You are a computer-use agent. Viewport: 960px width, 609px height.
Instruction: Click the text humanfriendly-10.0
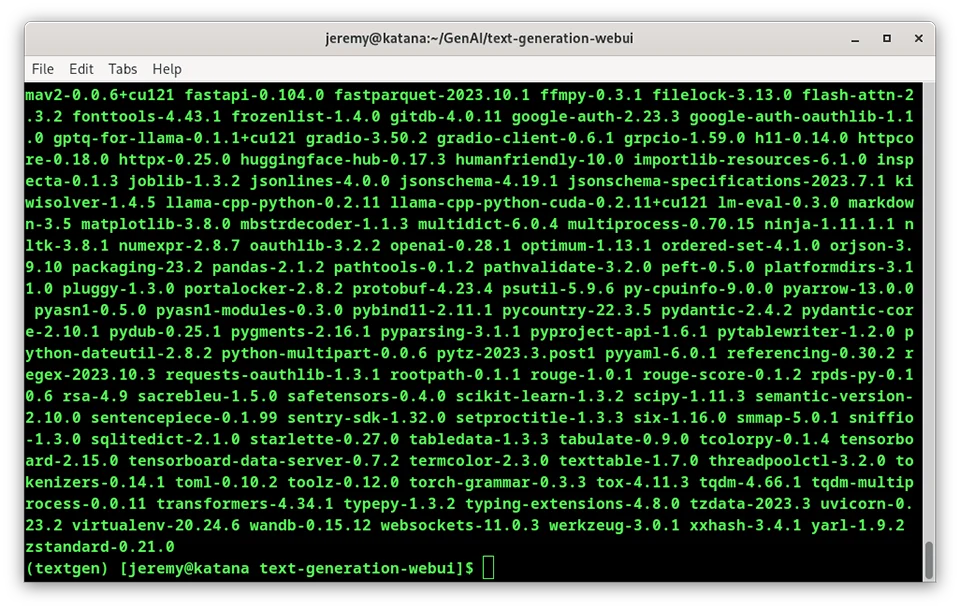[x=539, y=160]
